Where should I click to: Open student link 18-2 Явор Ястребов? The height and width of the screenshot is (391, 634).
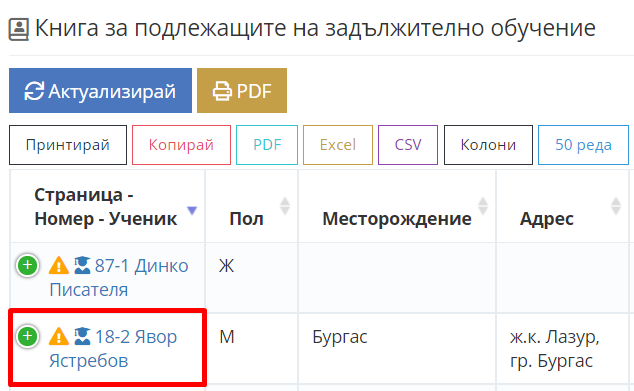click(x=113, y=349)
